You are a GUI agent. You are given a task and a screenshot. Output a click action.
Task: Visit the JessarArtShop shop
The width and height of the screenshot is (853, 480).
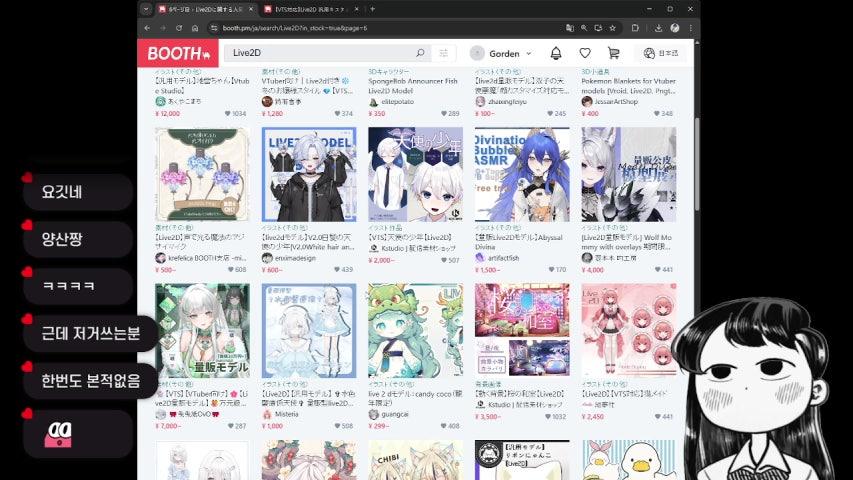coord(615,102)
